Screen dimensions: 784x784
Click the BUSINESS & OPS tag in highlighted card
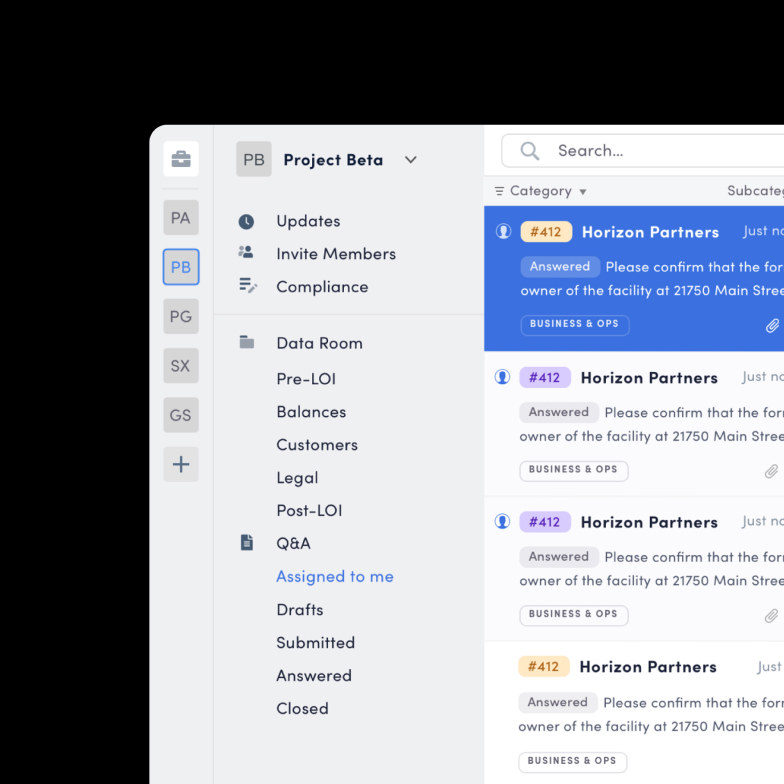coord(574,324)
